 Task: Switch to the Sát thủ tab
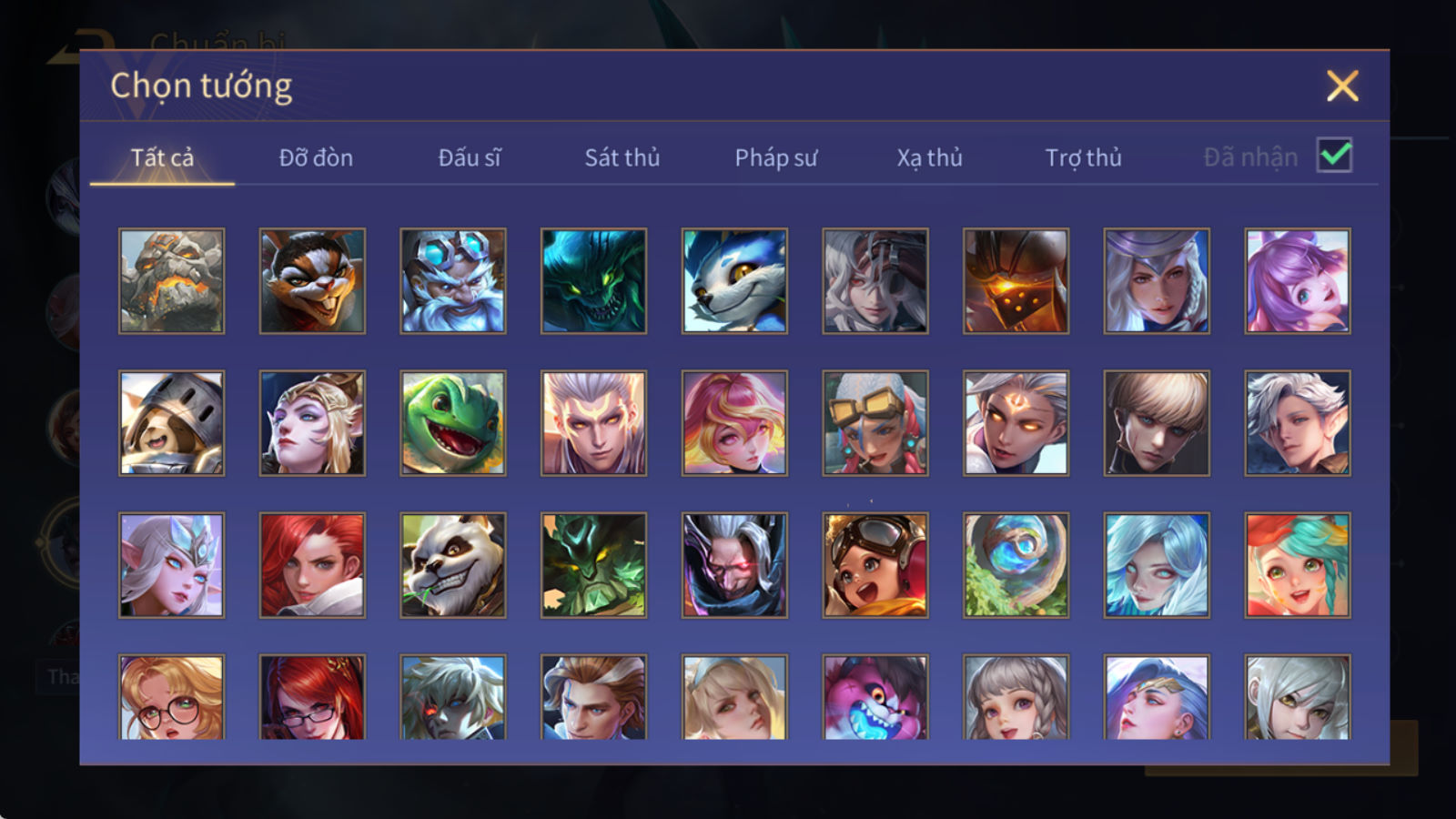point(622,157)
